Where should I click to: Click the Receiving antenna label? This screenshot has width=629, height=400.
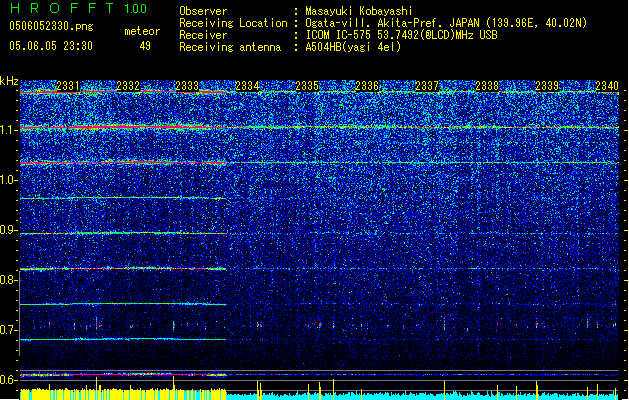pyautogui.click(x=230, y=47)
